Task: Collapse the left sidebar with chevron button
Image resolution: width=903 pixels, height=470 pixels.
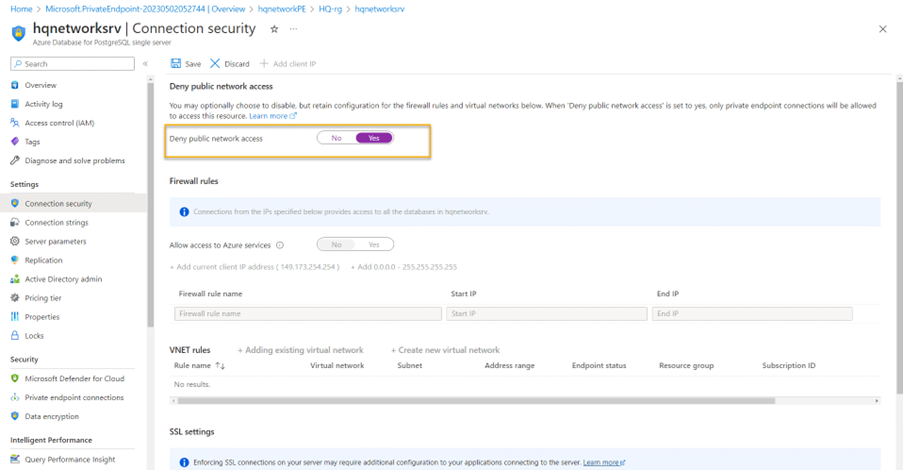Action: click(x=145, y=64)
